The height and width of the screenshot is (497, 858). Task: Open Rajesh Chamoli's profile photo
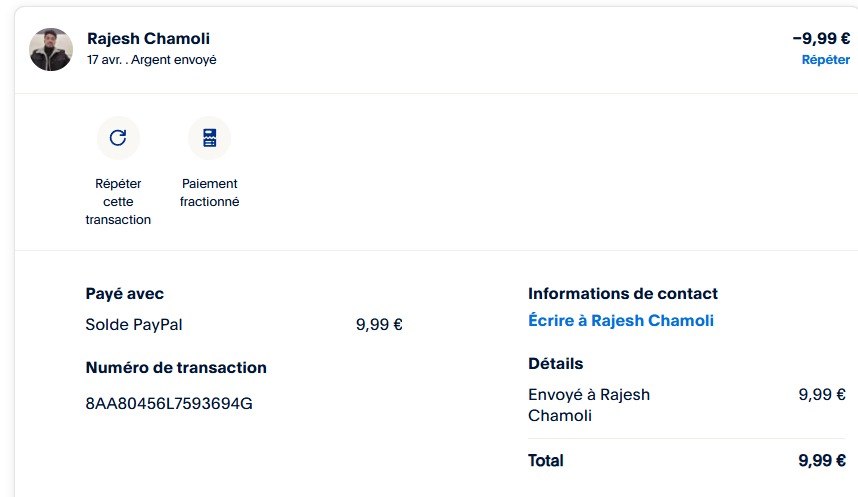[51, 49]
